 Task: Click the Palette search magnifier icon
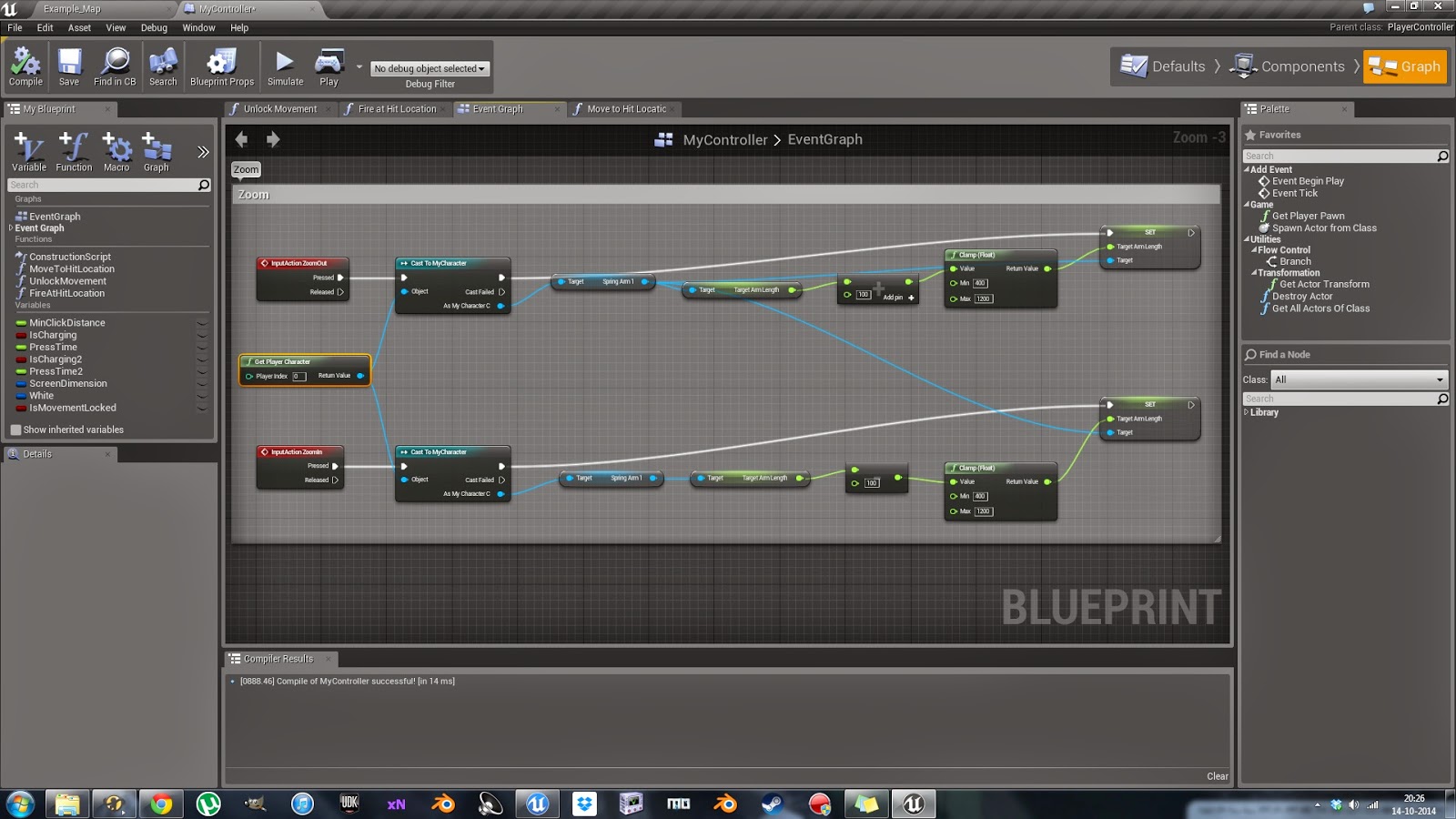pyautogui.click(x=1442, y=157)
